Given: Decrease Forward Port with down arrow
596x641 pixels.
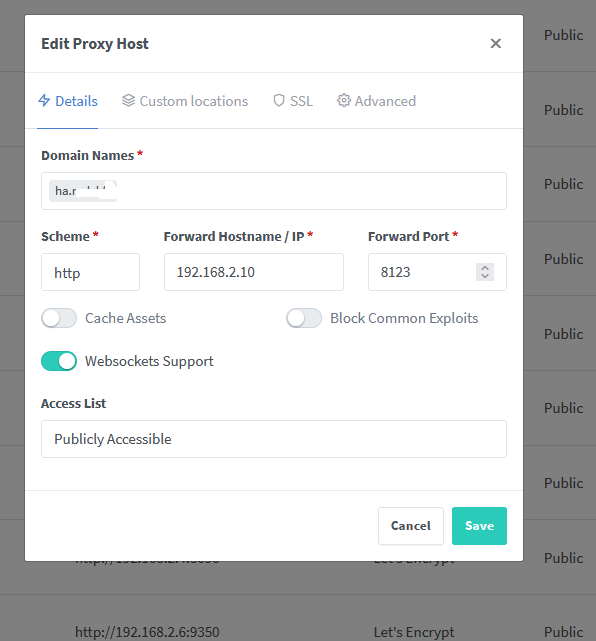Looking at the screenshot, I should coord(485,276).
